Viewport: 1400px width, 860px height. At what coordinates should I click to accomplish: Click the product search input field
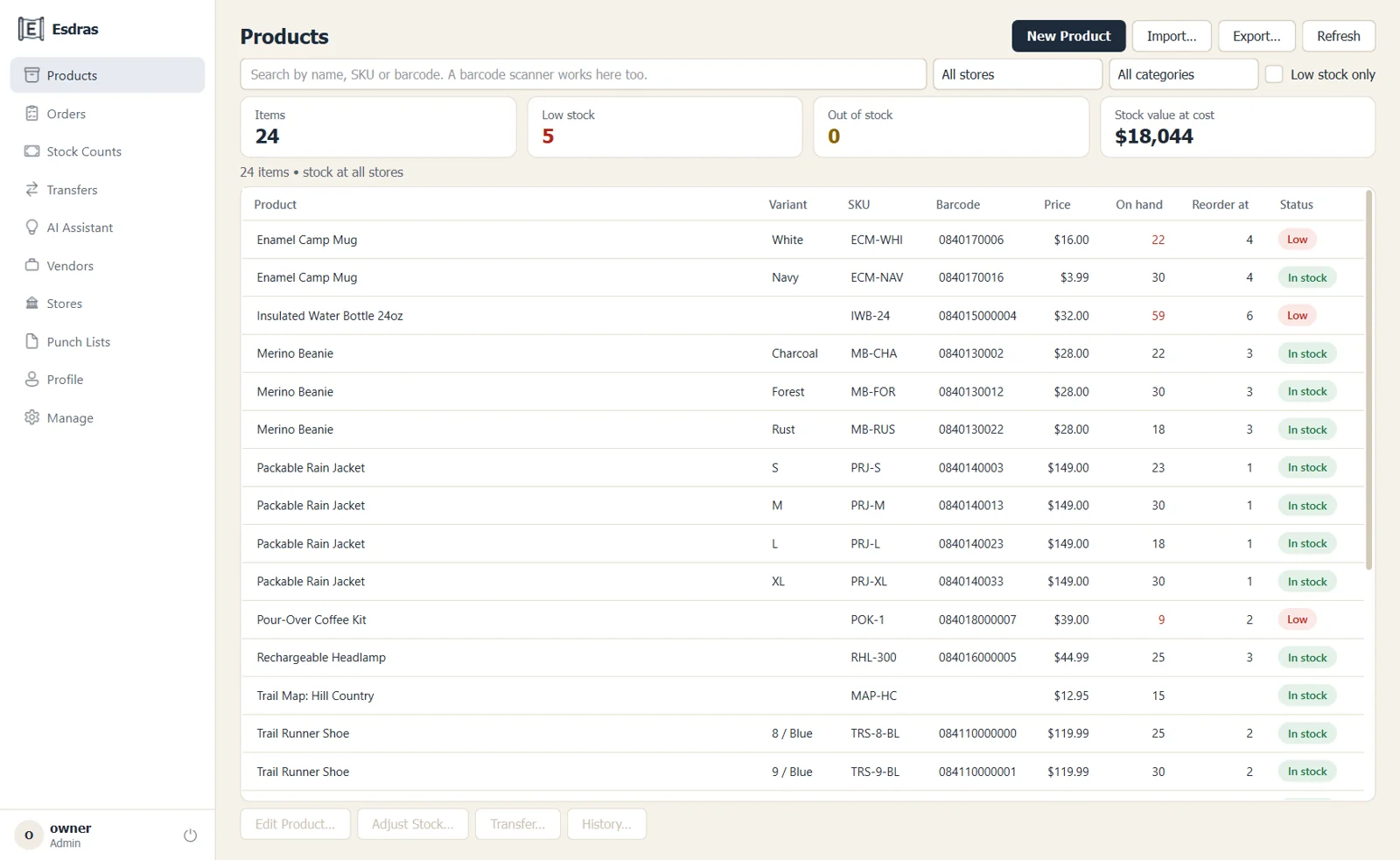pos(583,74)
